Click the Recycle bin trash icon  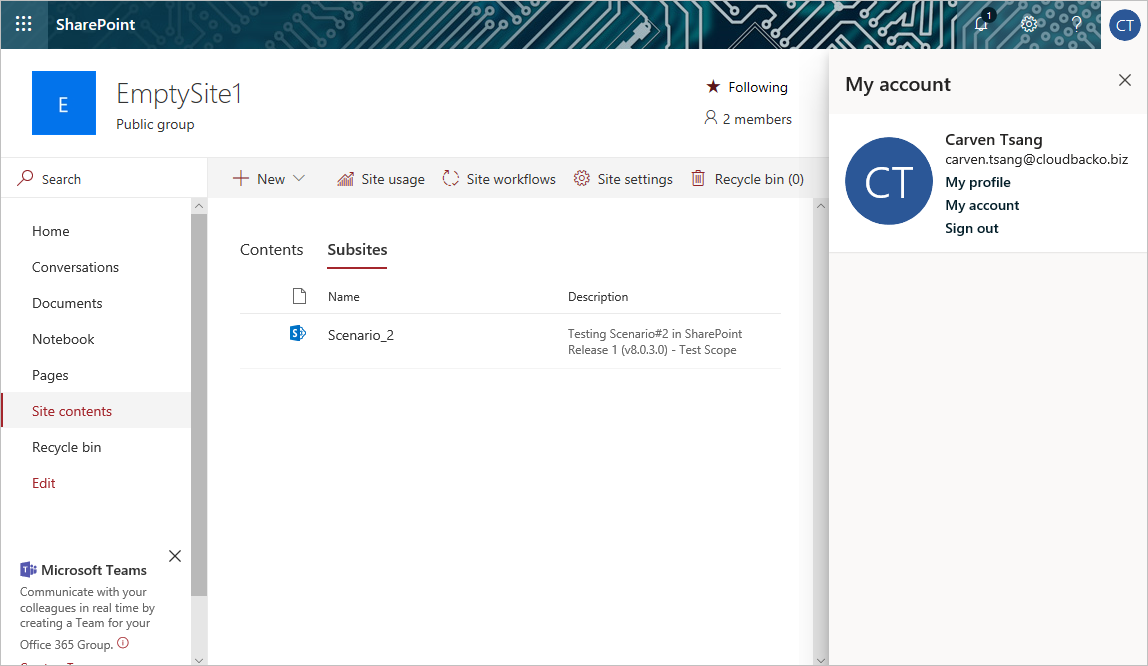[698, 179]
